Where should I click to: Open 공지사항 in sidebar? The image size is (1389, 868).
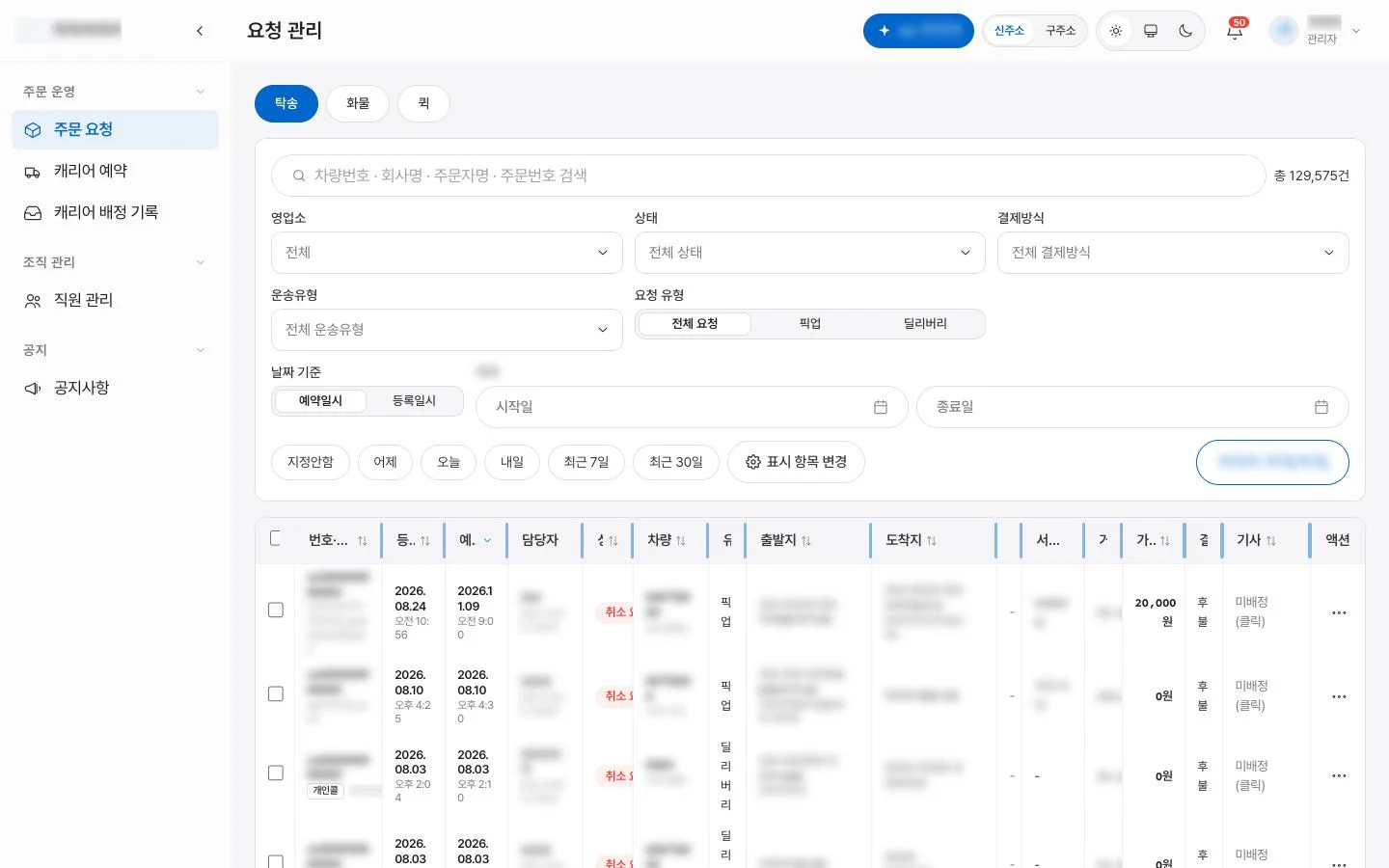pyautogui.click(x=115, y=389)
